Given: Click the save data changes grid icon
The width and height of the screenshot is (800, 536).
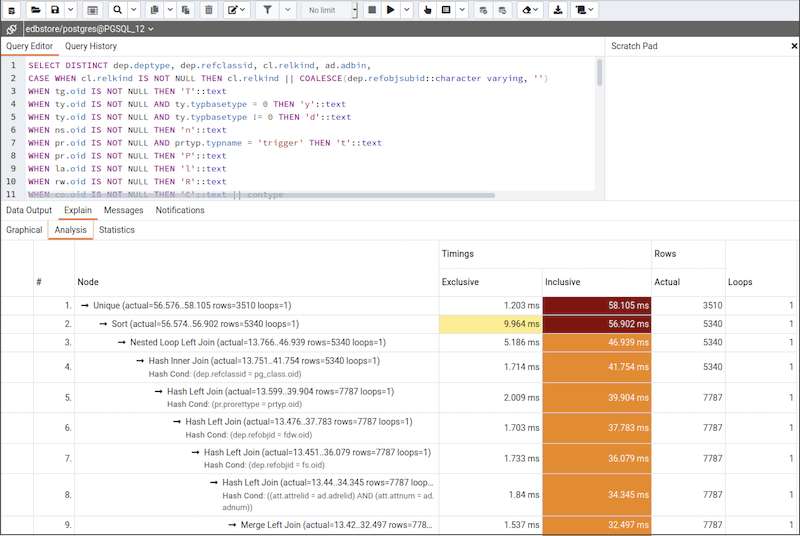Looking at the screenshot, I should [92, 10].
